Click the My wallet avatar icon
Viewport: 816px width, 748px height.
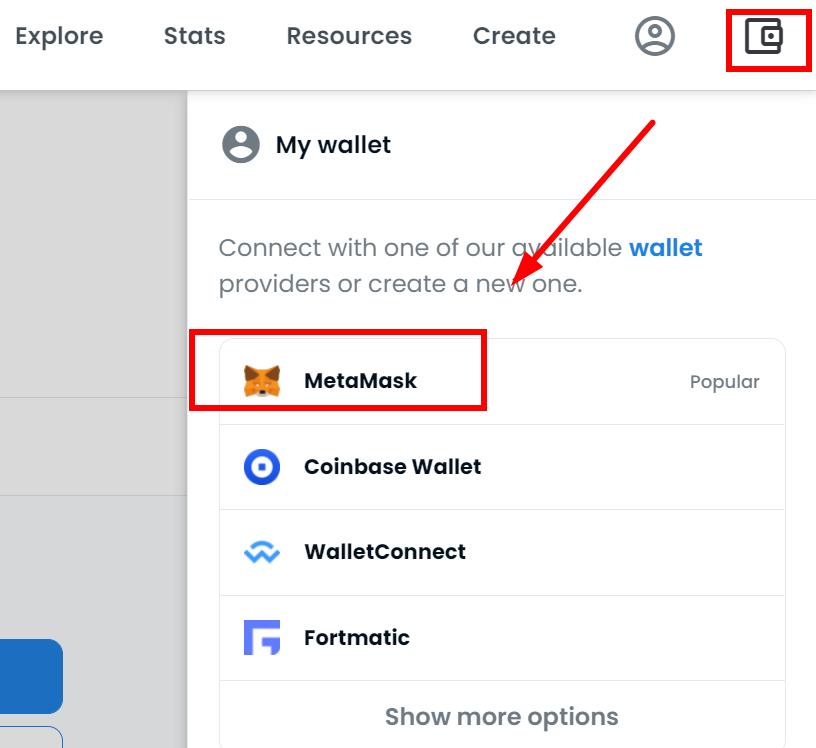240,144
